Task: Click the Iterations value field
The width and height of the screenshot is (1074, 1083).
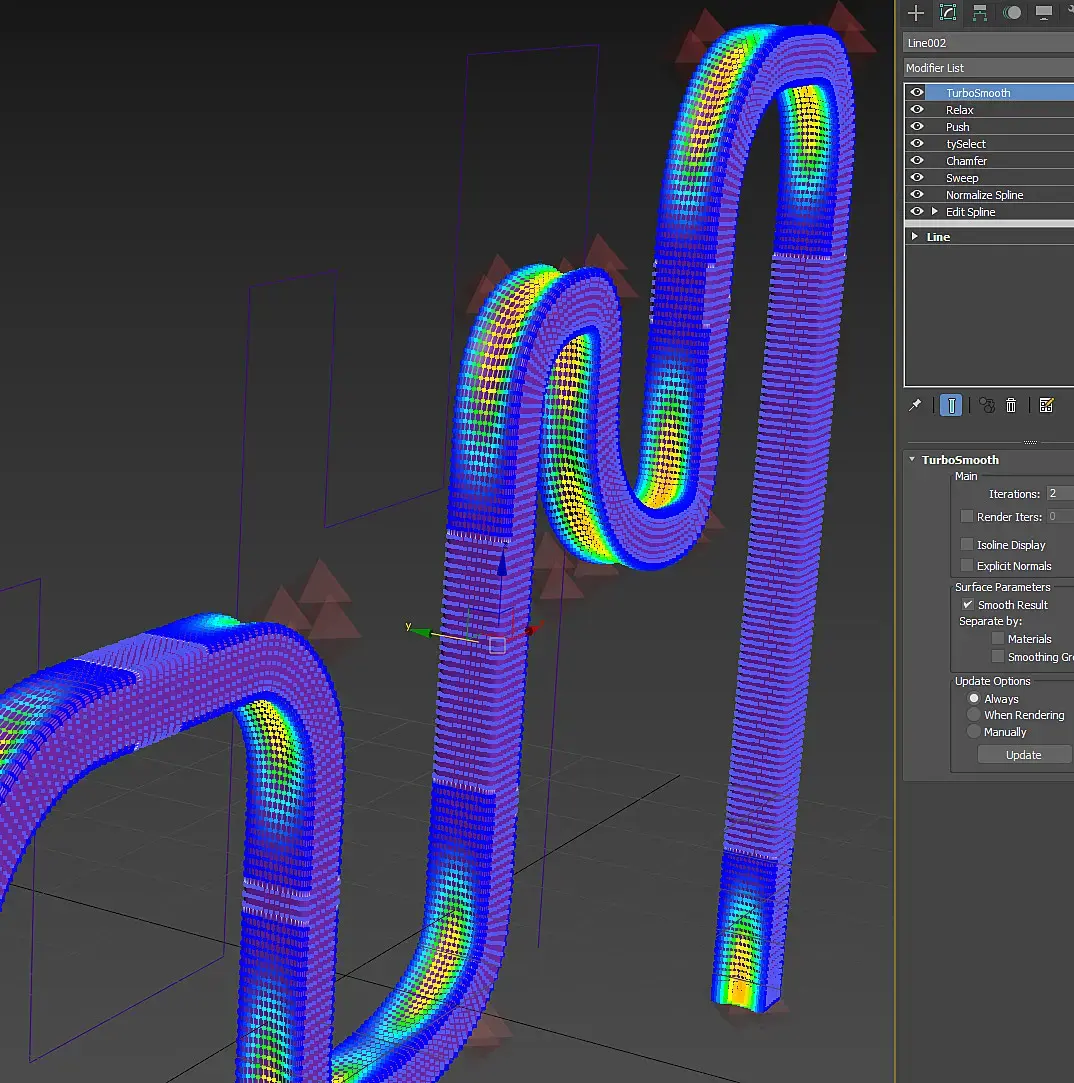Action: point(1058,494)
